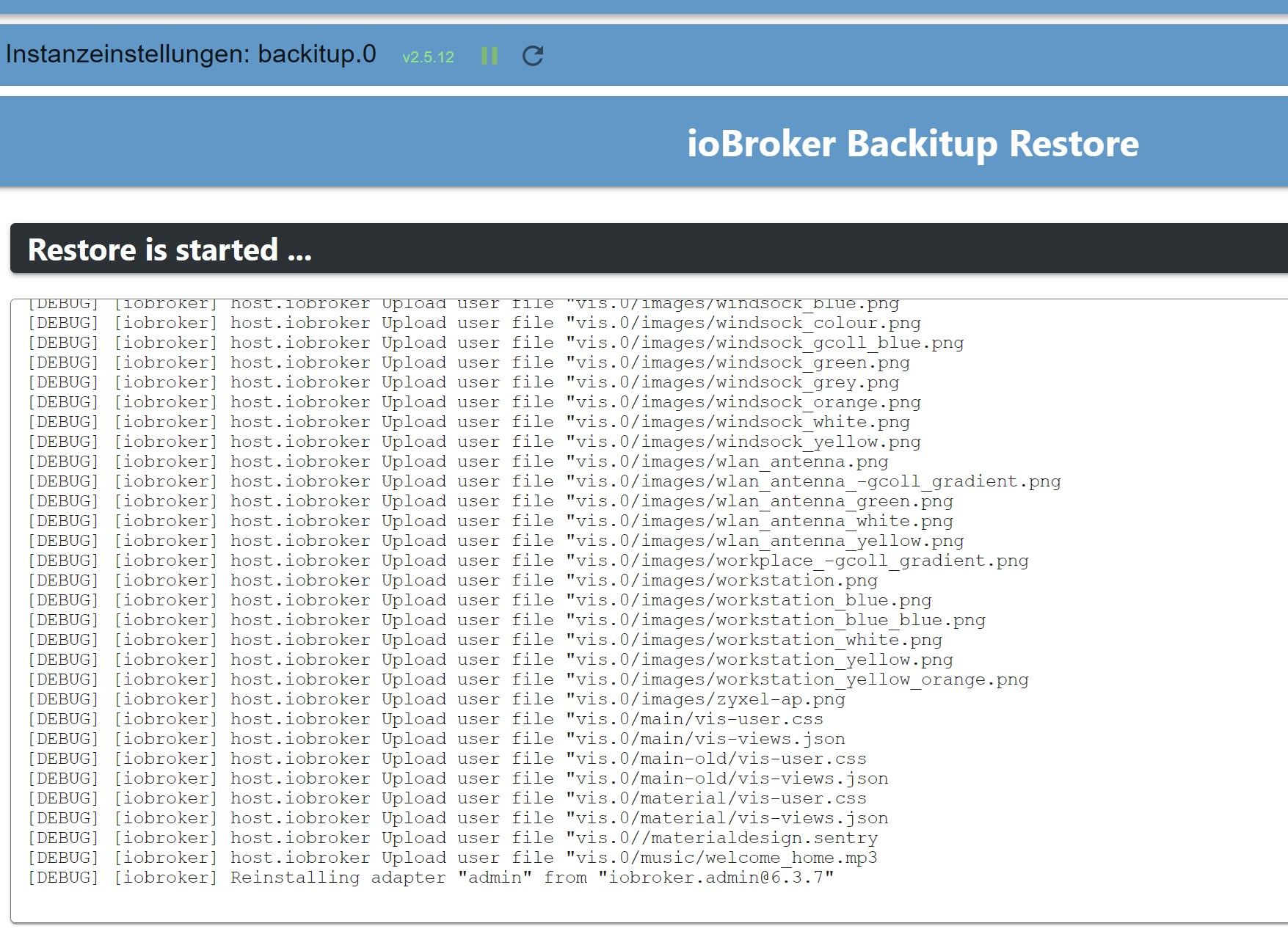Click log line material/vis-views.json
The image size is (1288, 937).
[458, 818]
